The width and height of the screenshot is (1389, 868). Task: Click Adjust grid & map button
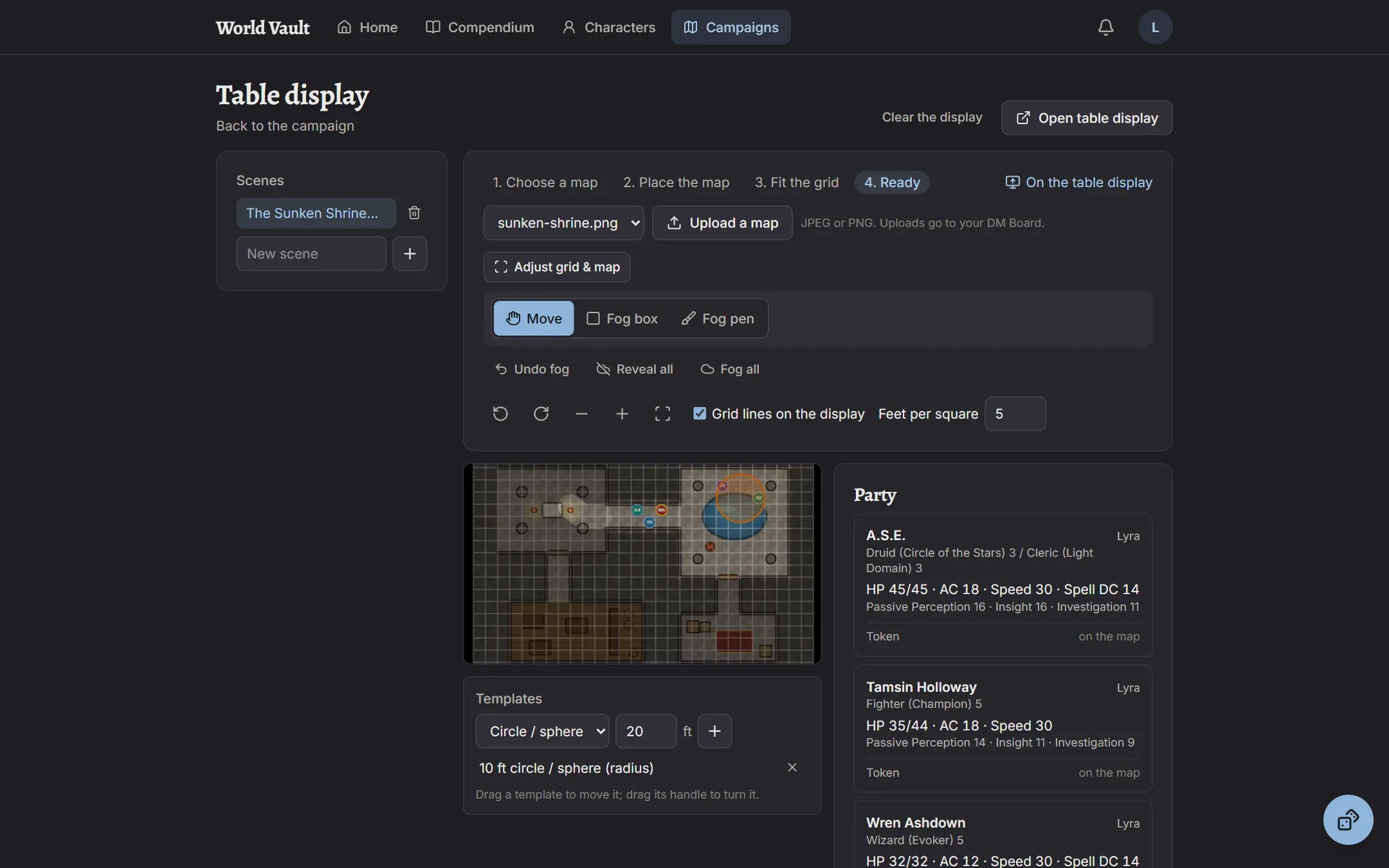point(557,267)
